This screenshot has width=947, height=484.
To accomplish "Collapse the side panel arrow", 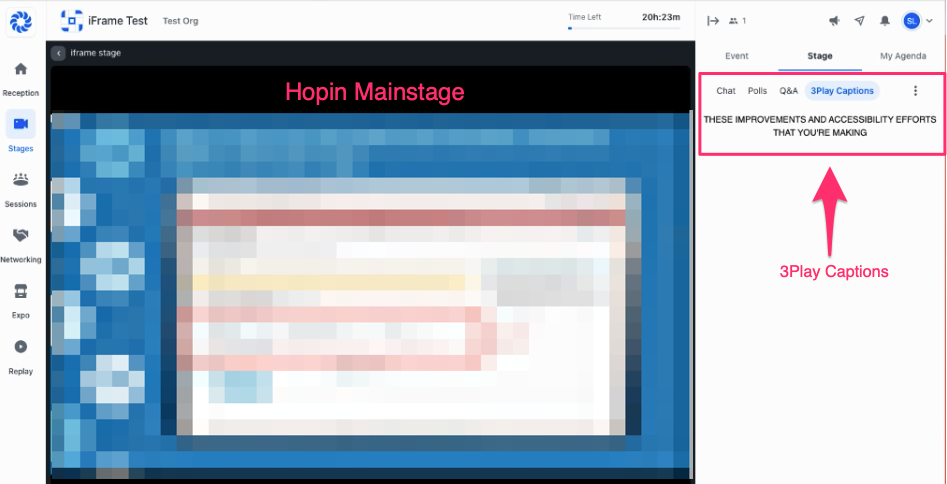I will [x=713, y=21].
